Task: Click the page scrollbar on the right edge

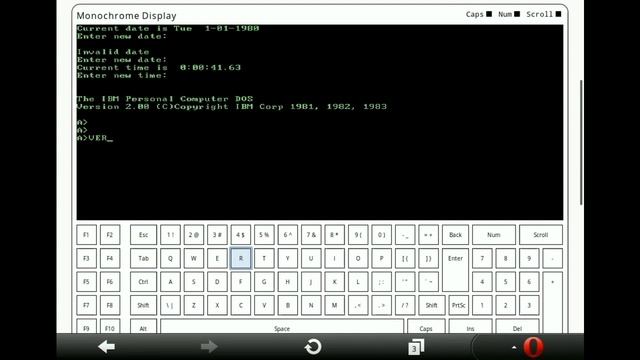Action: point(581,143)
